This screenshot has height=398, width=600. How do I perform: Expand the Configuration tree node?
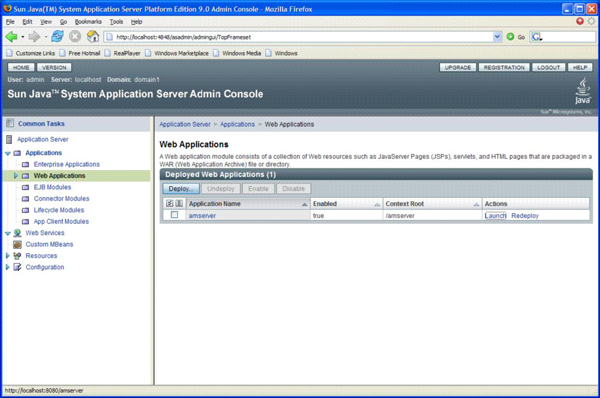(x=7, y=267)
